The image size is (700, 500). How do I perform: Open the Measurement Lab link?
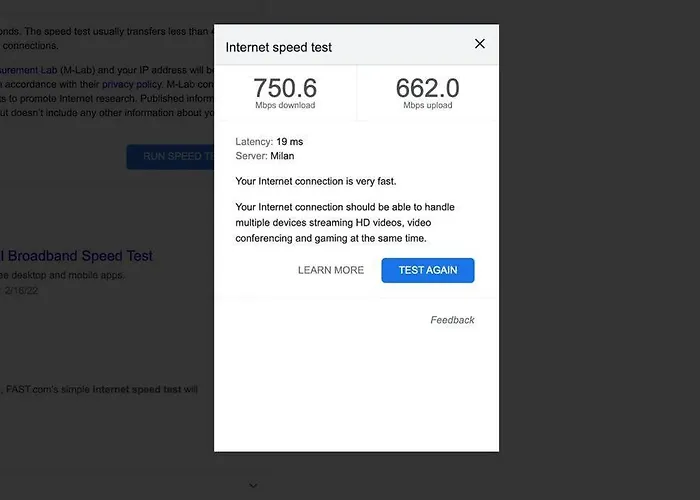[29, 70]
